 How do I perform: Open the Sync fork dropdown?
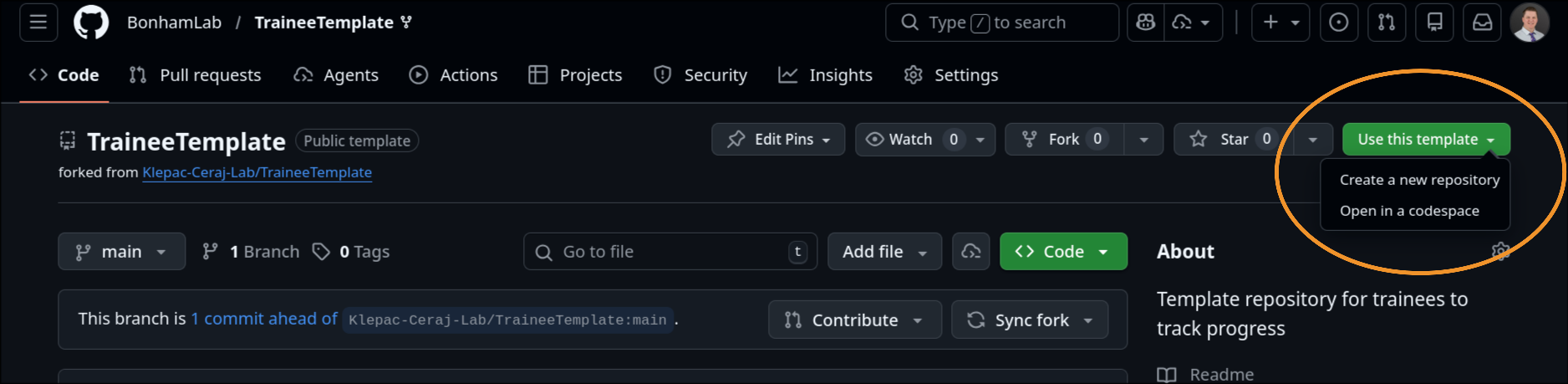point(1030,320)
